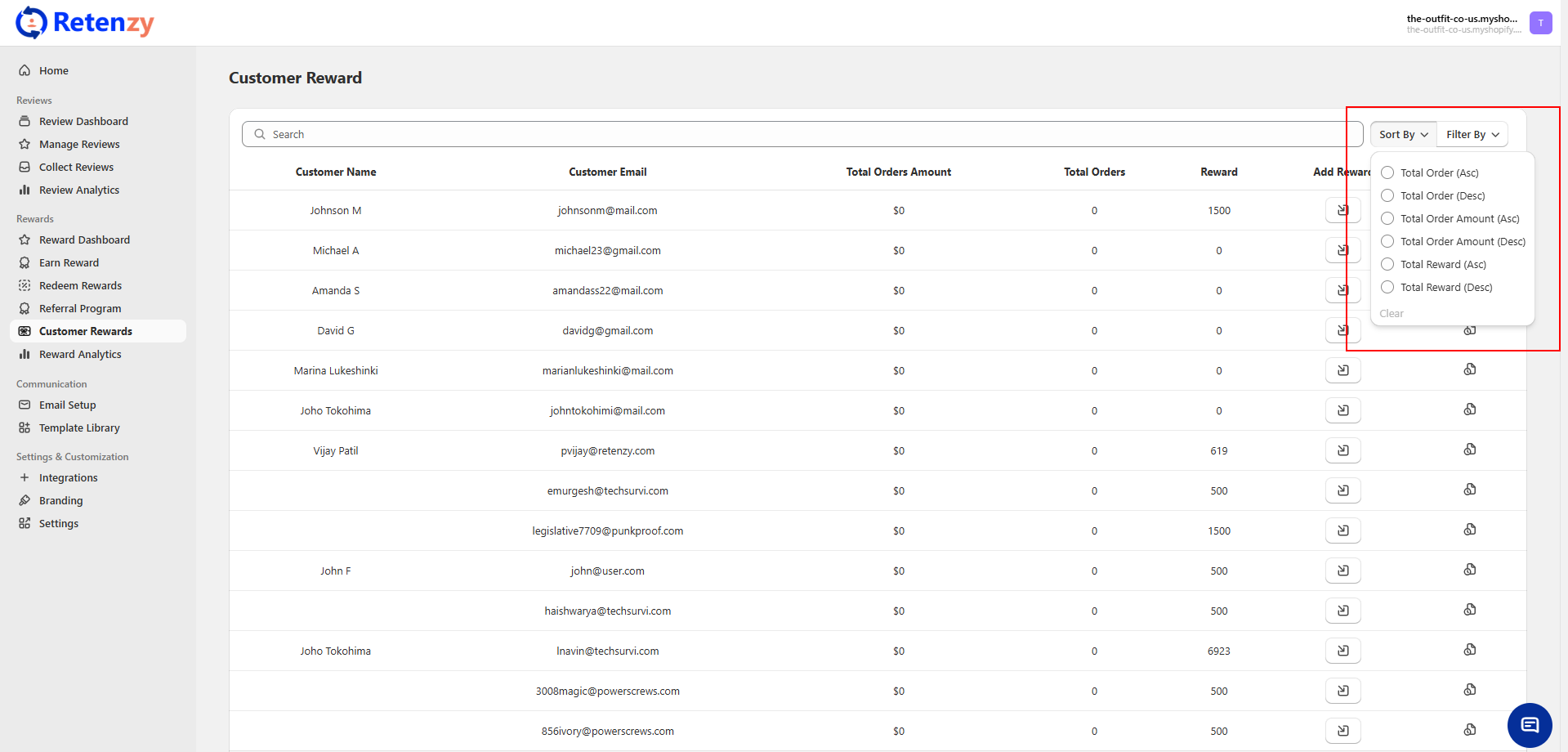Click the add reward icon for Vijay Patil
Image resolution: width=1568 pixels, height=752 pixels.
click(1342, 450)
